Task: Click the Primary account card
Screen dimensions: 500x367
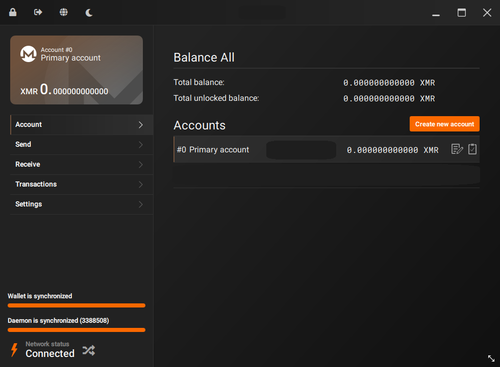Action: coord(77,70)
